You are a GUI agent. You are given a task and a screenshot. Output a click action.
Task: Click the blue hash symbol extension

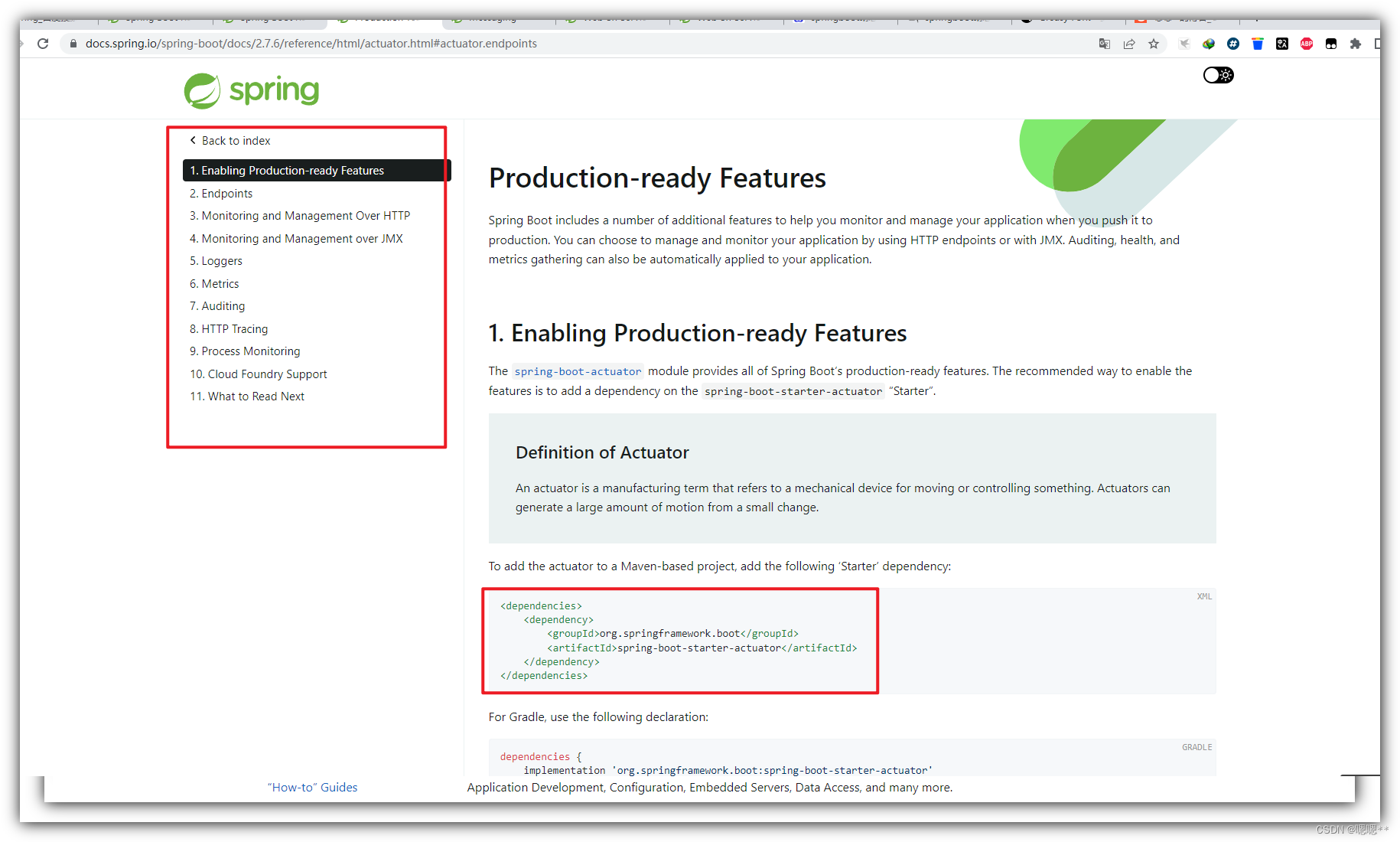pos(1233,44)
